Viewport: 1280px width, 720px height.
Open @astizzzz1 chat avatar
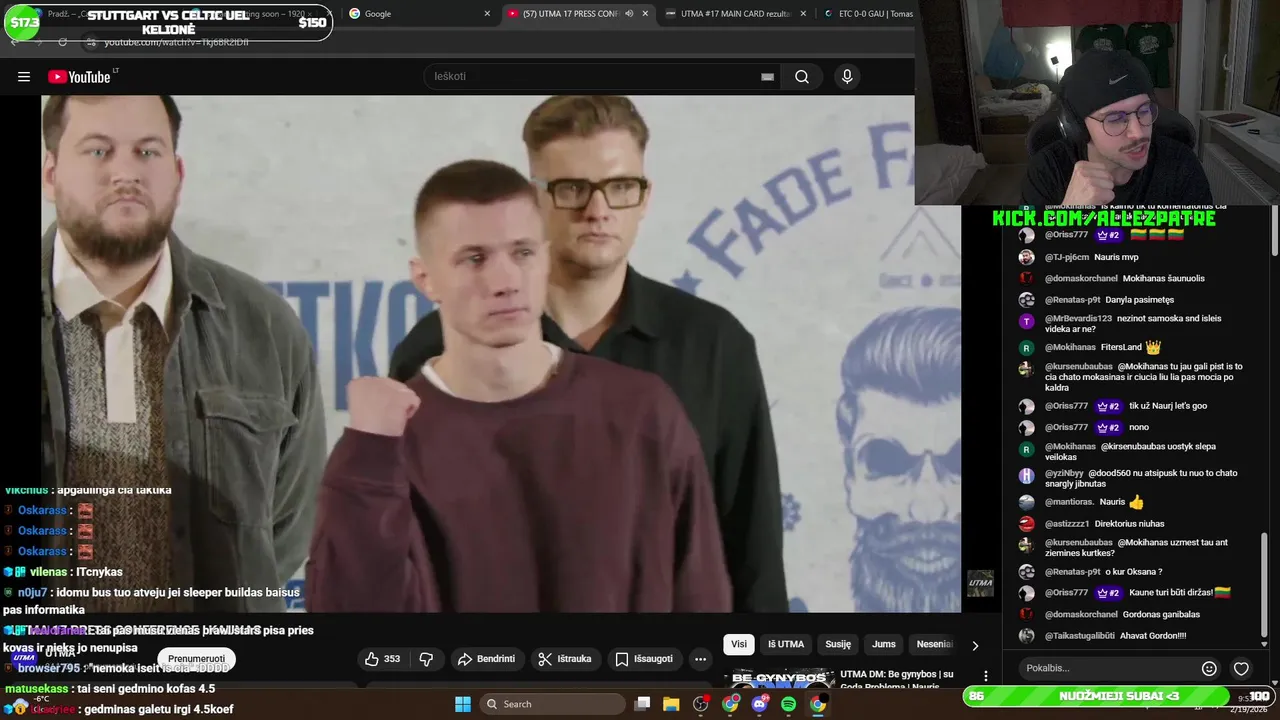1026,523
